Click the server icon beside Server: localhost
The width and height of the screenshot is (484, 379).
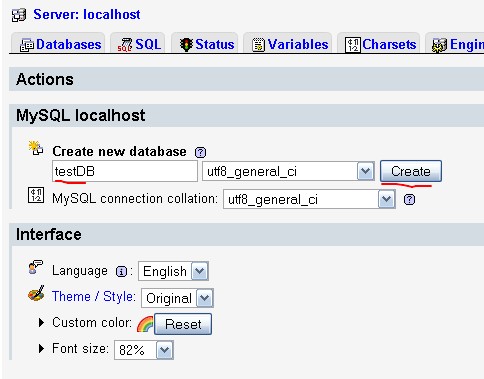pos(19,15)
